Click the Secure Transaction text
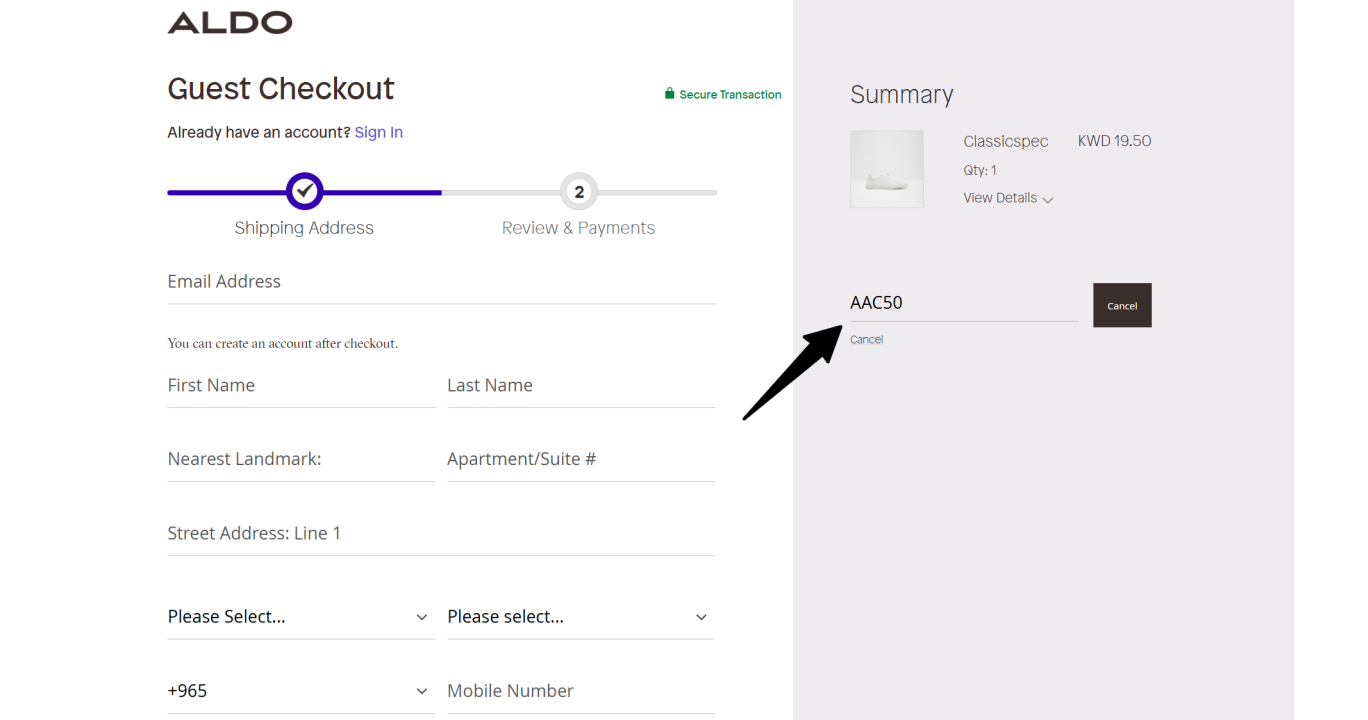1368x720 pixels. 730,95
